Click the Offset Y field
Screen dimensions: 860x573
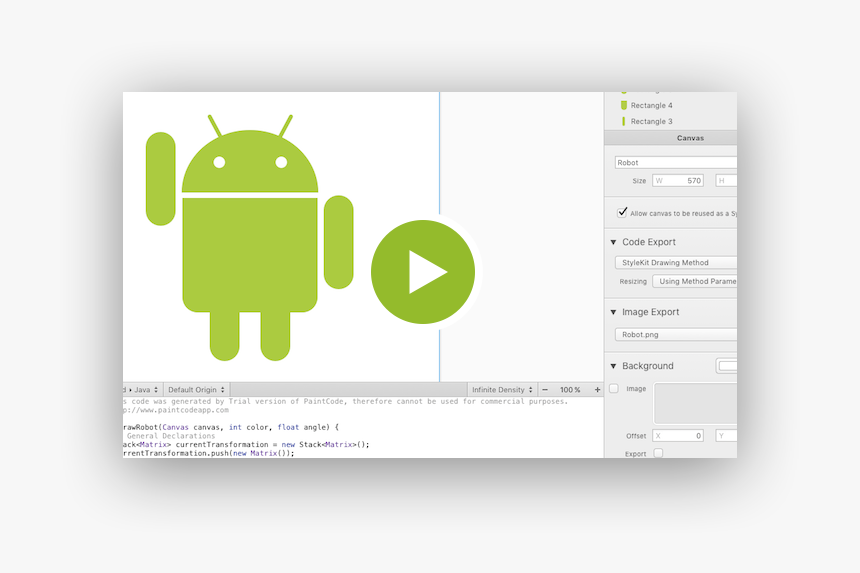726,436
